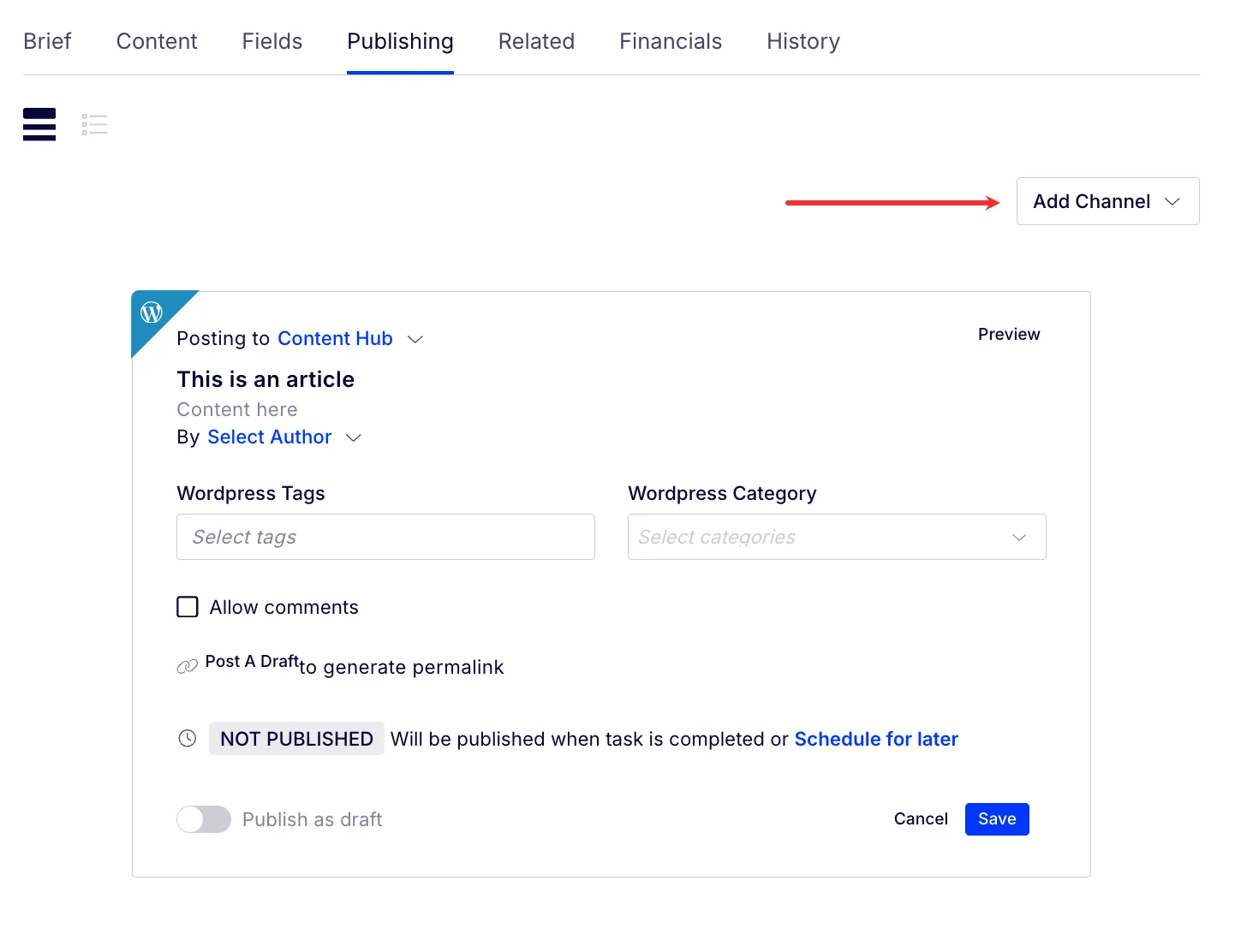Click the article title This is an article
Screen dimensions: 1235x952
tap(265, 379)
